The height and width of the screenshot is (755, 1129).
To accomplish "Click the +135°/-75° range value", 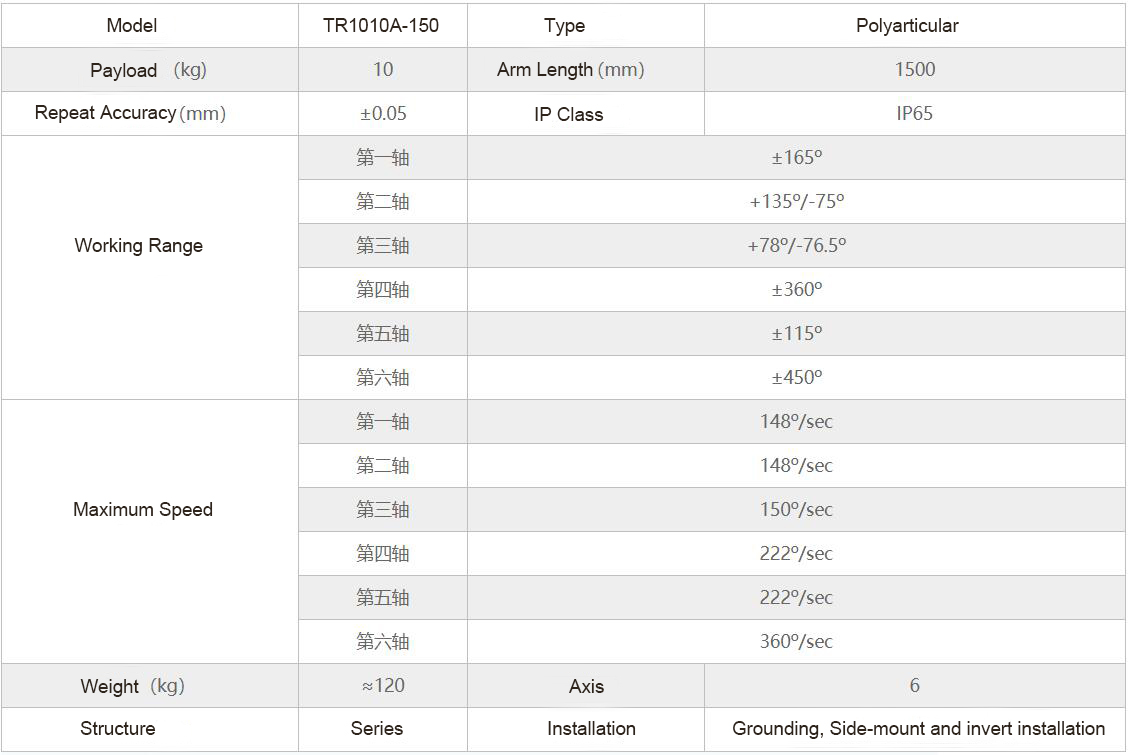I will (x=796, y=202).
